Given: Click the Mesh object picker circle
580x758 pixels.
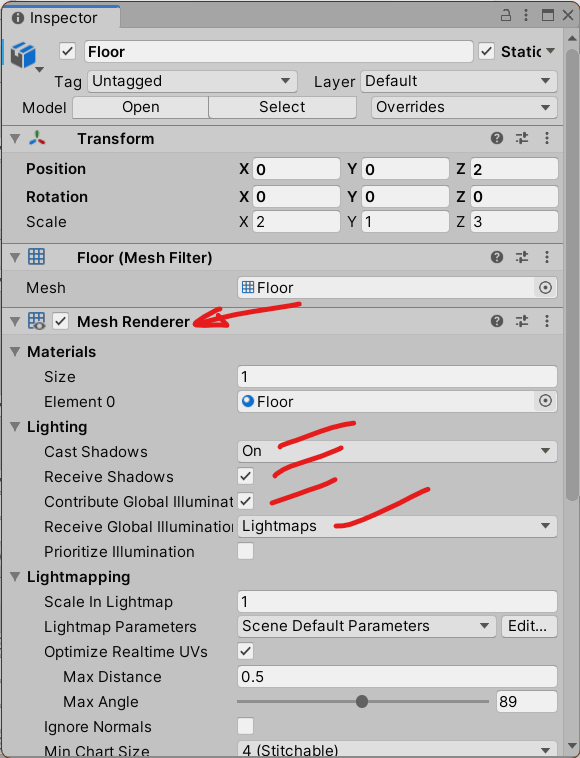Looking at the screenshot, I should tap(545, 288).
